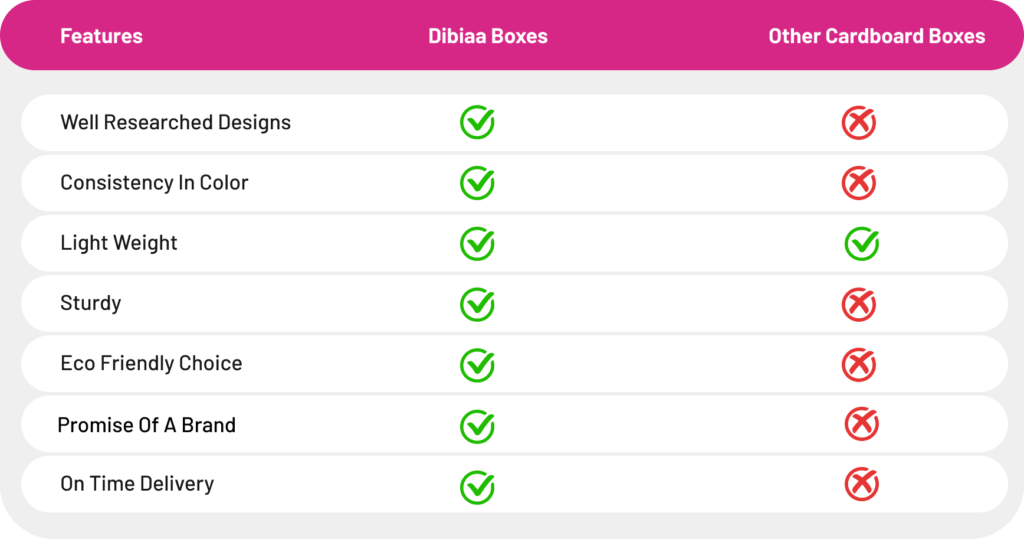Click the Other Cardboard Boxes header

tap(876, 36)
